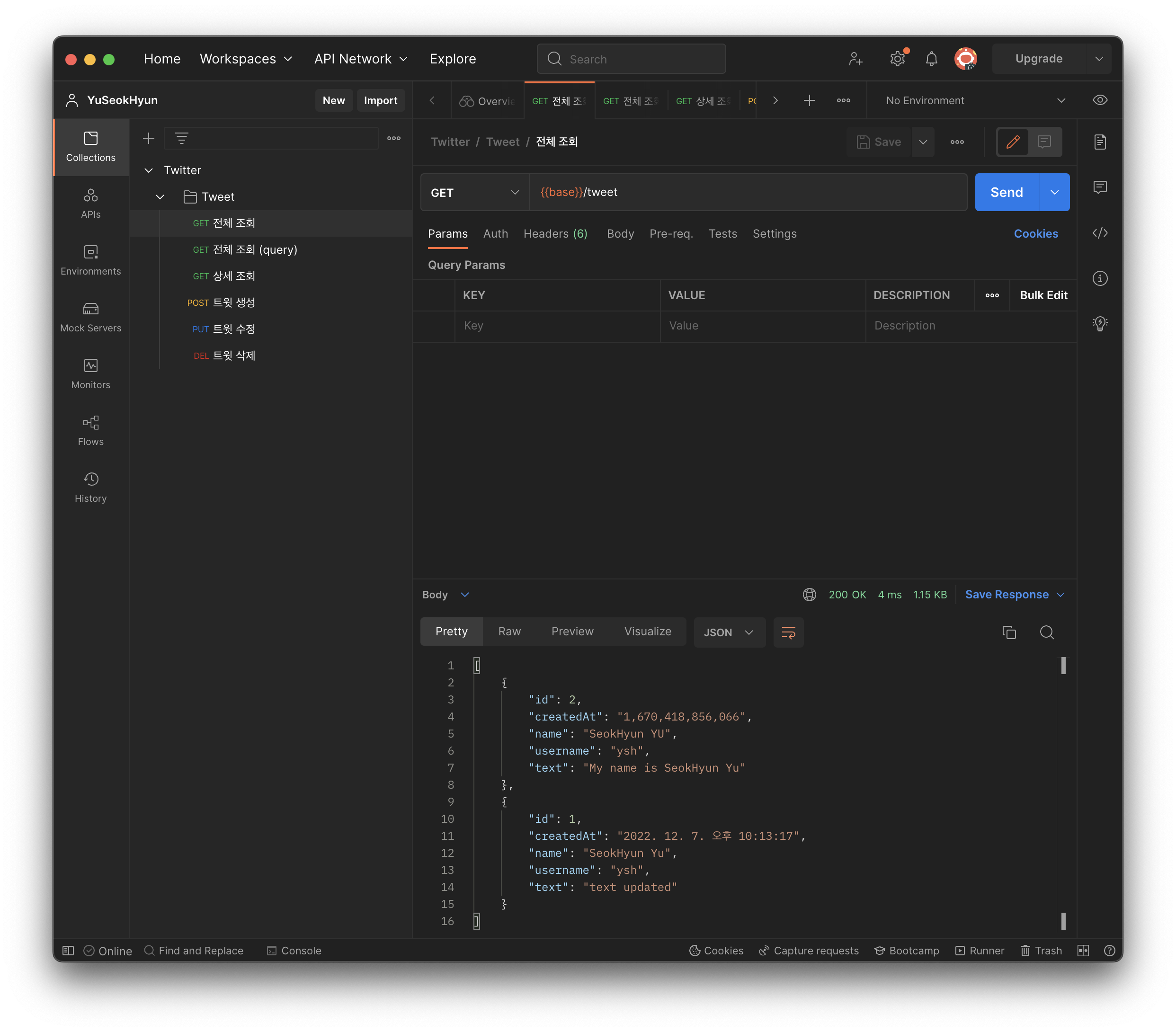This screenshot has width=1176, height=1032.
Task: Open the Collections sidebar panel
Action: tap(90, 147)
